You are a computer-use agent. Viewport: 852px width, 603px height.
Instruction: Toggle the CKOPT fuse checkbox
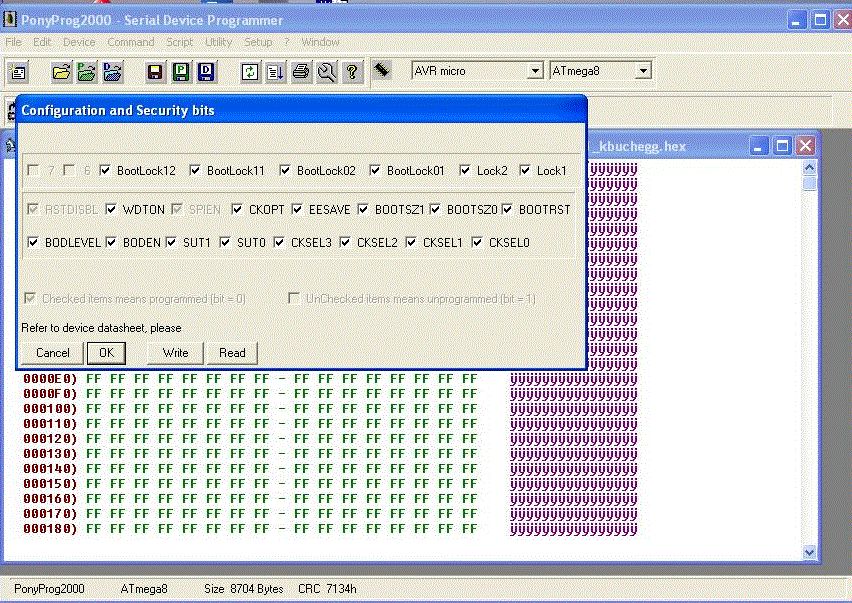coord(237,209)
